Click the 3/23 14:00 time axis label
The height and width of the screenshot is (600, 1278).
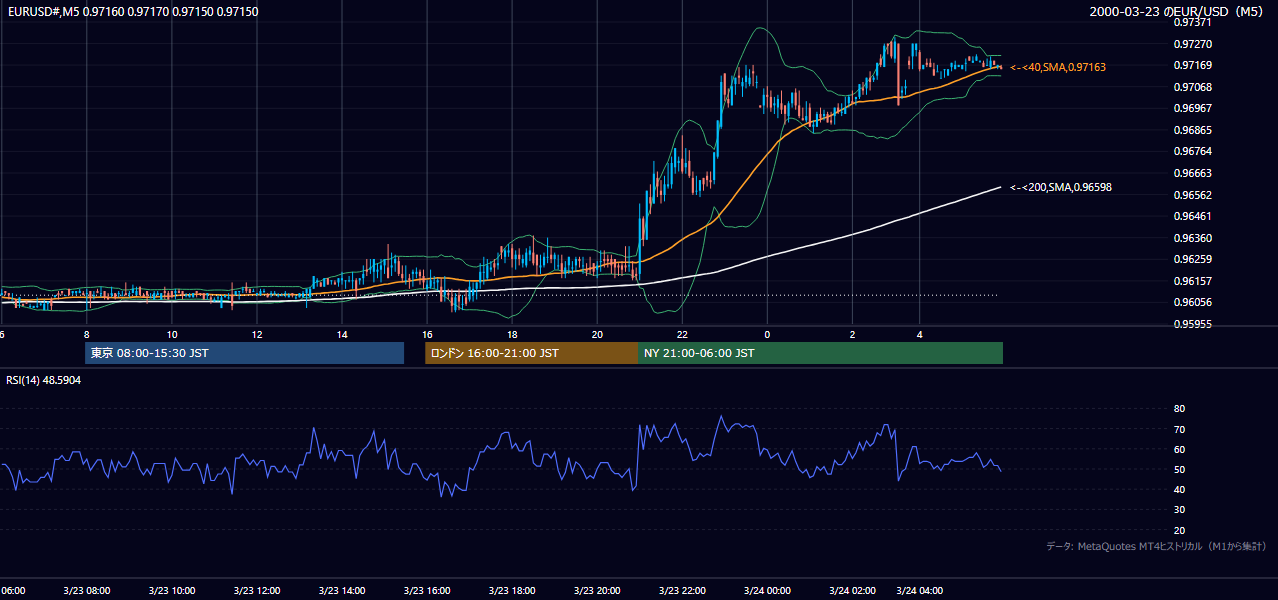click(x=342, y=590)
